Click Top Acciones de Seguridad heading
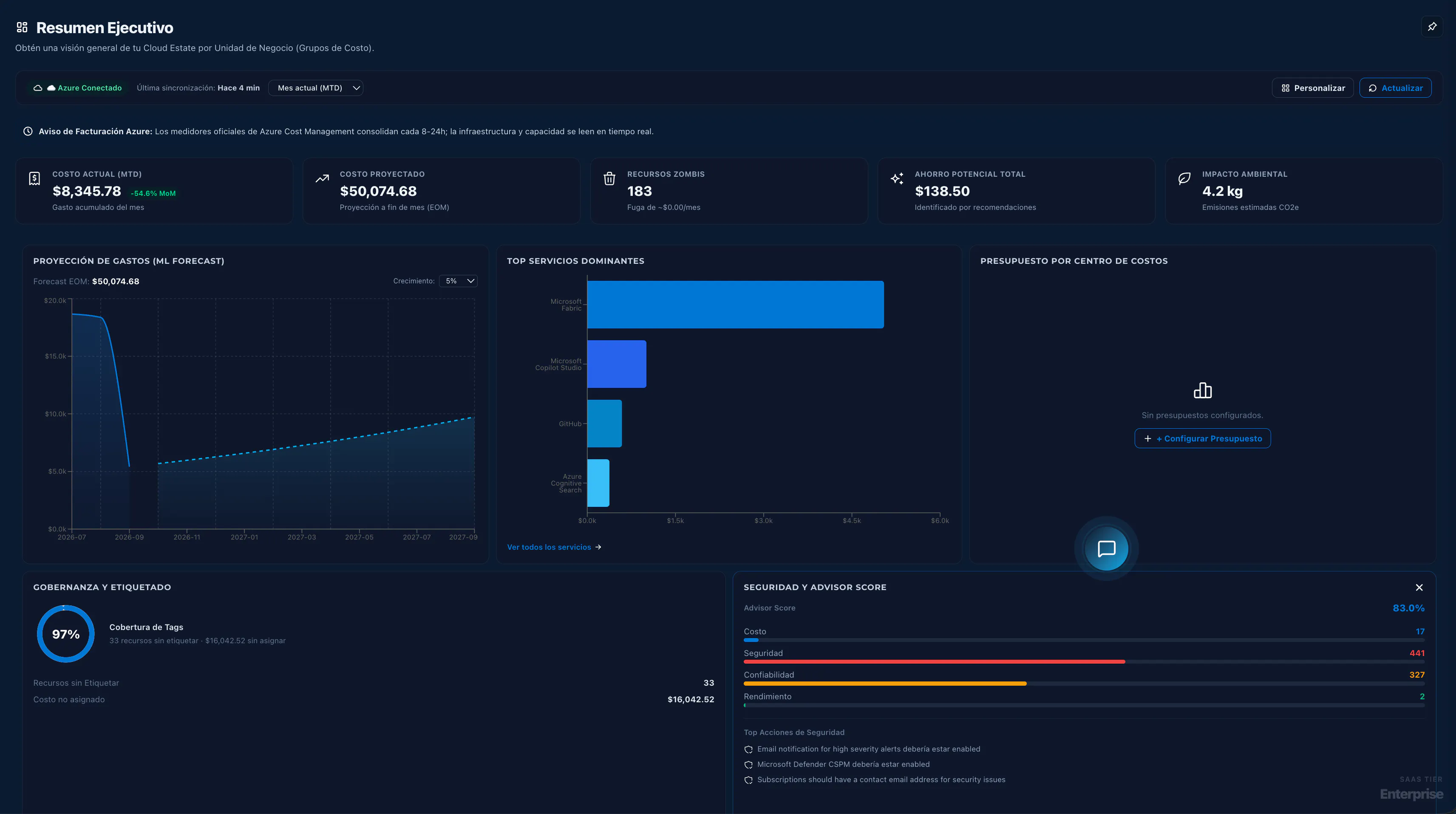This screenshot has height=814, width=1456. (x=793, y=732)
